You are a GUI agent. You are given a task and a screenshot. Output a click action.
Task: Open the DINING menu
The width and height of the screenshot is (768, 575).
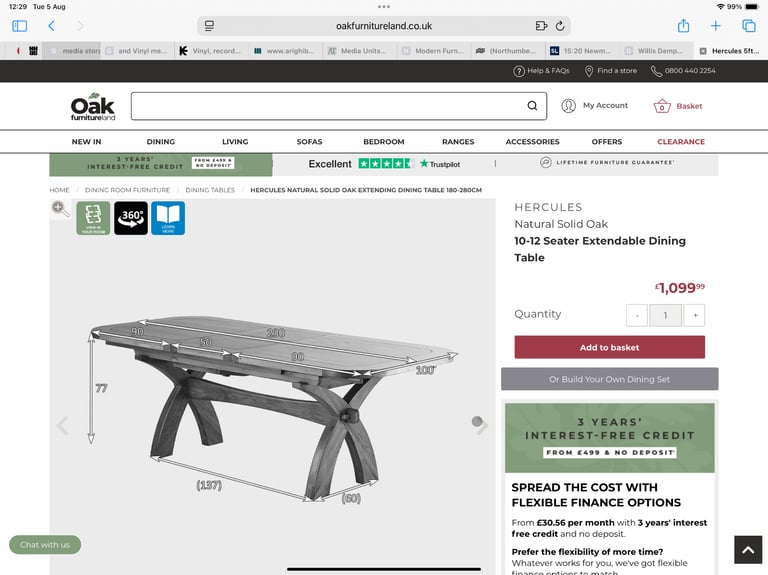click(x=161, y=142)
